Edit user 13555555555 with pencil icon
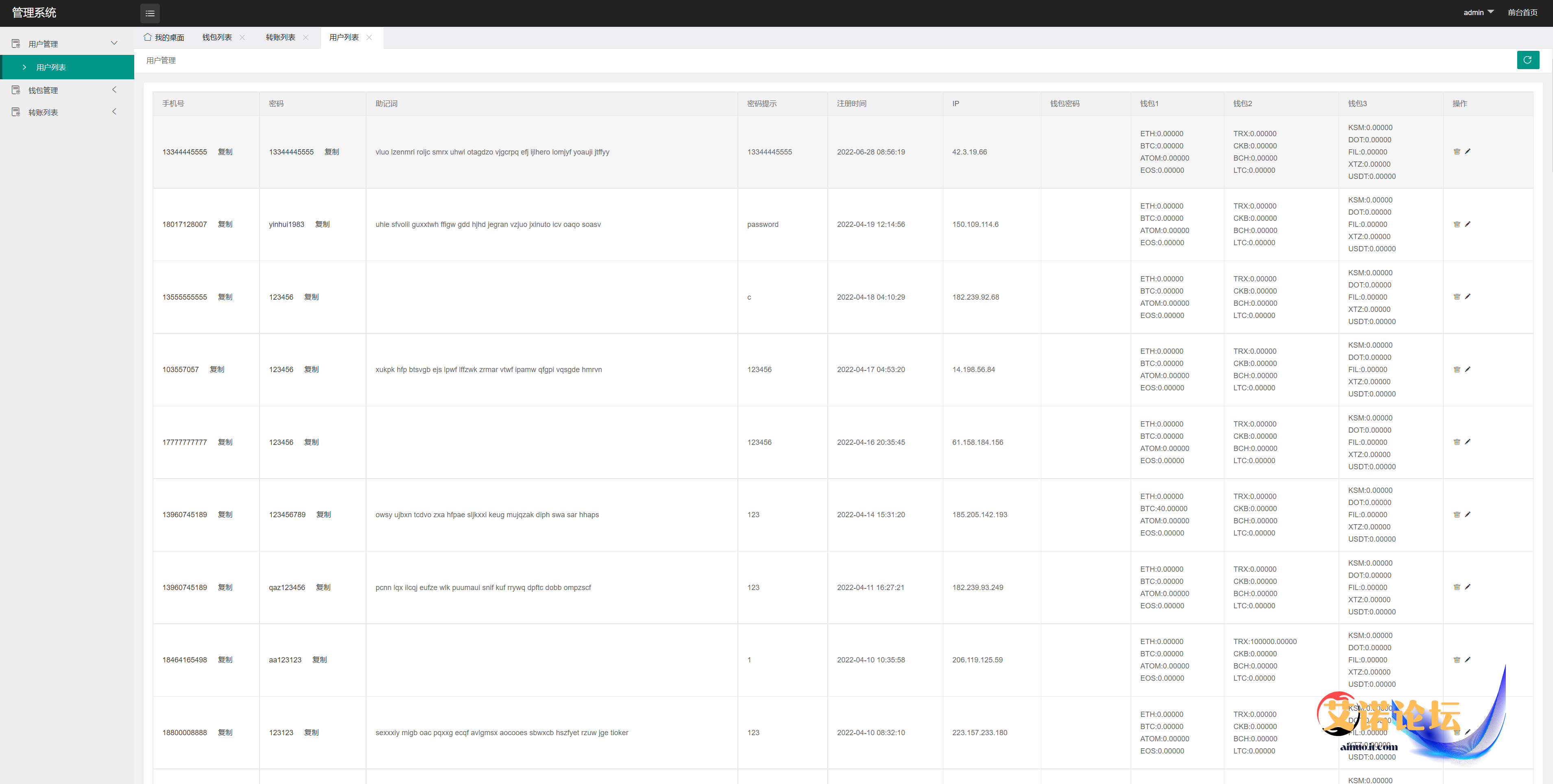 [x=1468, y=296]
